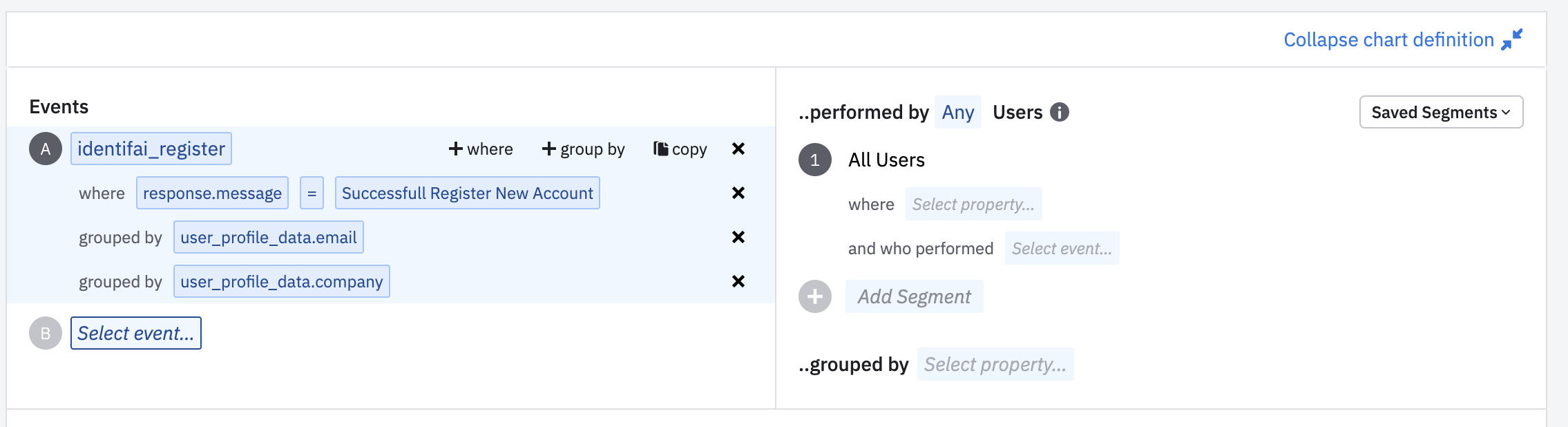The image size is (1568, 427).
Task: Click the Users info icon
Action: (1059, 112)
